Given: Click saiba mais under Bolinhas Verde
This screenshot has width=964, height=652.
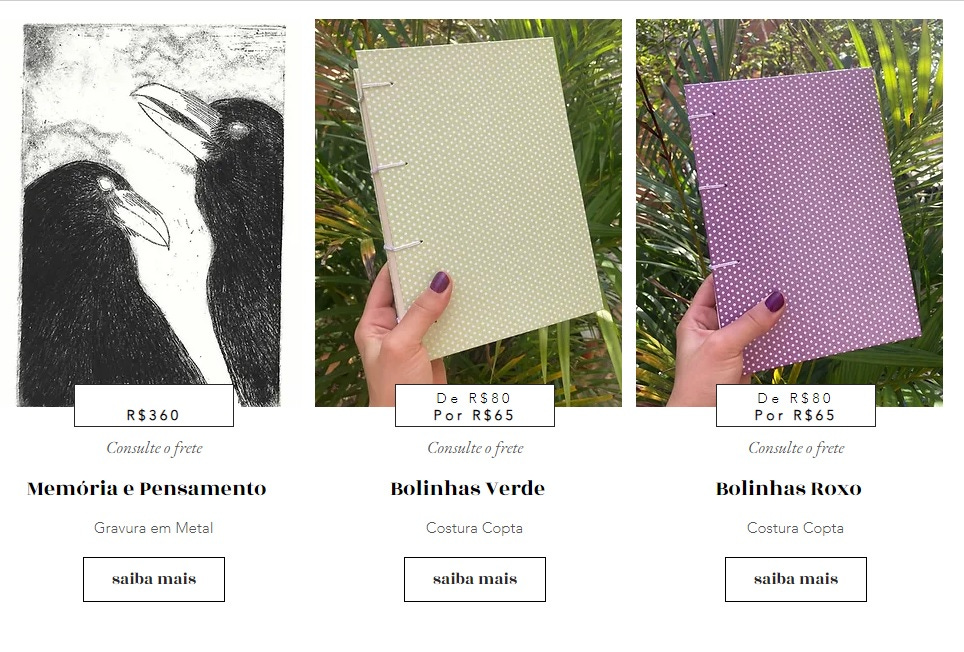Looking at the screenshot, I should tap(475, 579).
